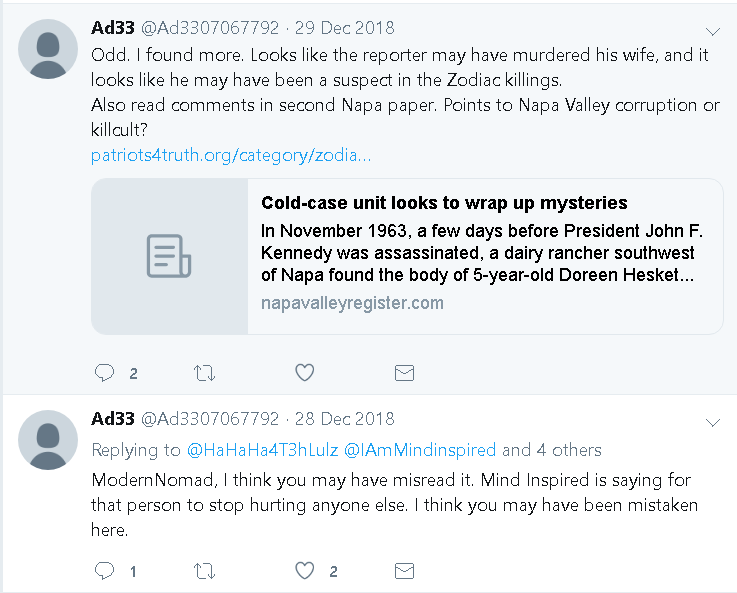This screenshot has height=593, width=737.
Task: Send the 29 Dec tweet via direct message
Action: point(404,373)
